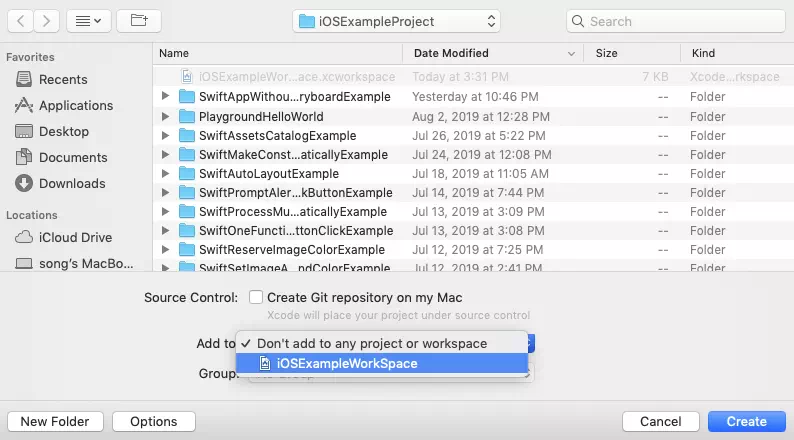The height and width of the screenshot is (440, 794).
Task: Select SwiftProcessMu...aticallyExample folder icon
Action: pyautogui.click(x=187, y=212)
